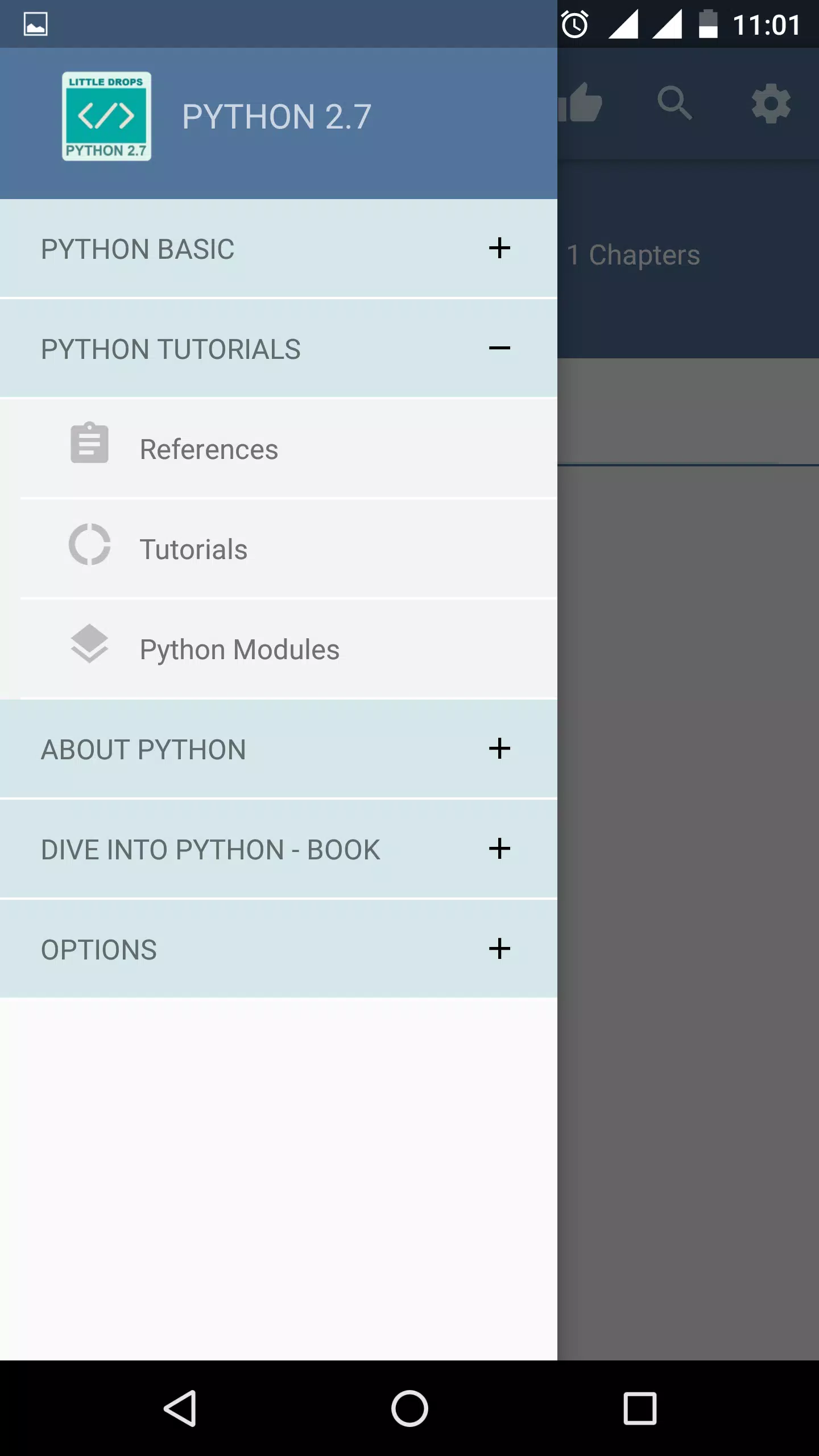Open search with the magnifier icon
The height and width of the screenshot is (1456, 819).
tap(675, 103)
